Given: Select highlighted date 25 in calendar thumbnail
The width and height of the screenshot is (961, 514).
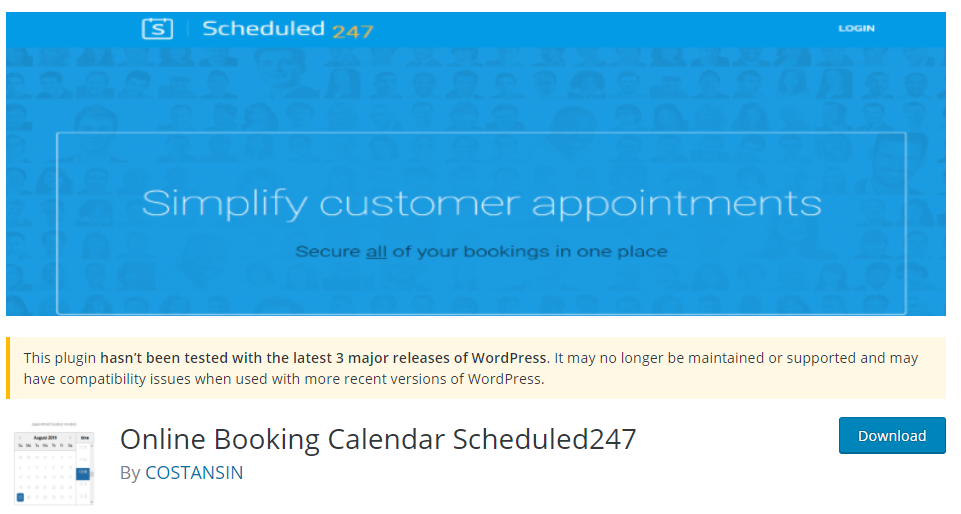Looking at the screenshot, I should (20, 497).
